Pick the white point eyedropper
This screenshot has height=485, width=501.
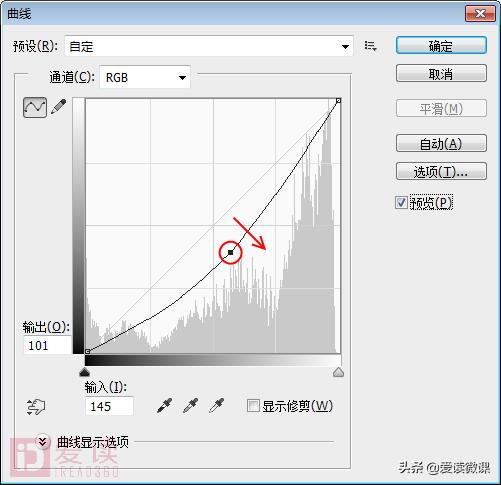point(217,406)
